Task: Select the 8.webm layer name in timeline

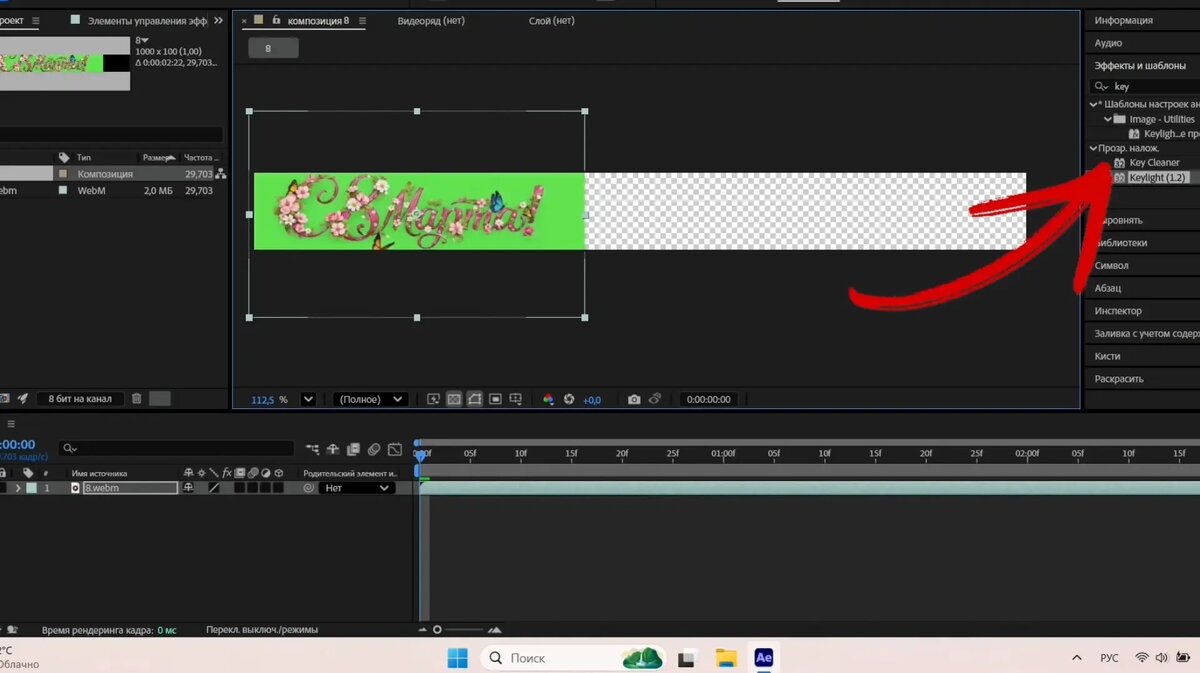Action: [130, 488]
